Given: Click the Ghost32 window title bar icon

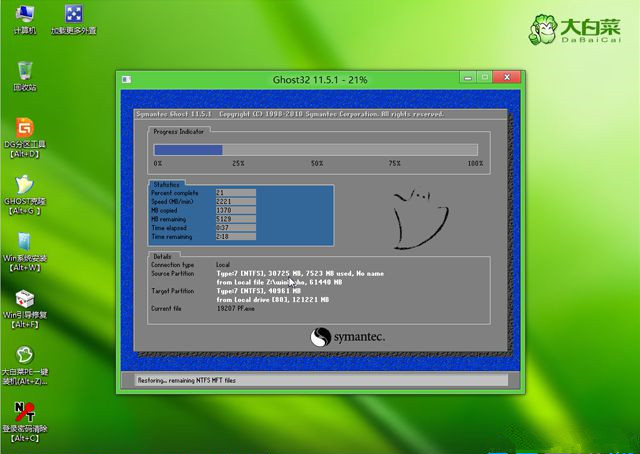Looking at the screenshot, I should pyautogui.click(x=125, y=79).
